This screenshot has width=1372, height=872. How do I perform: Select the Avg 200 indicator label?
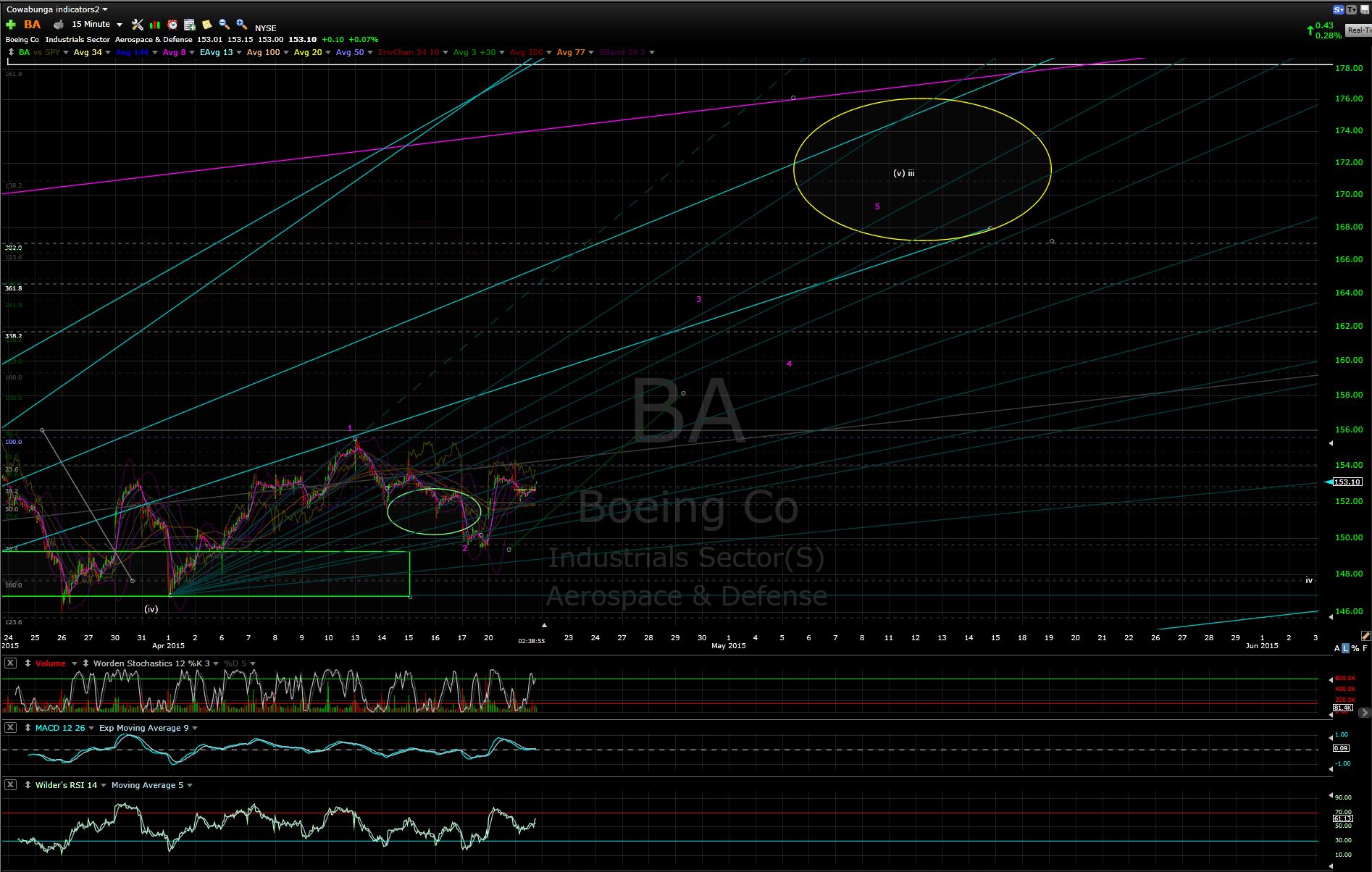point(526,52)
